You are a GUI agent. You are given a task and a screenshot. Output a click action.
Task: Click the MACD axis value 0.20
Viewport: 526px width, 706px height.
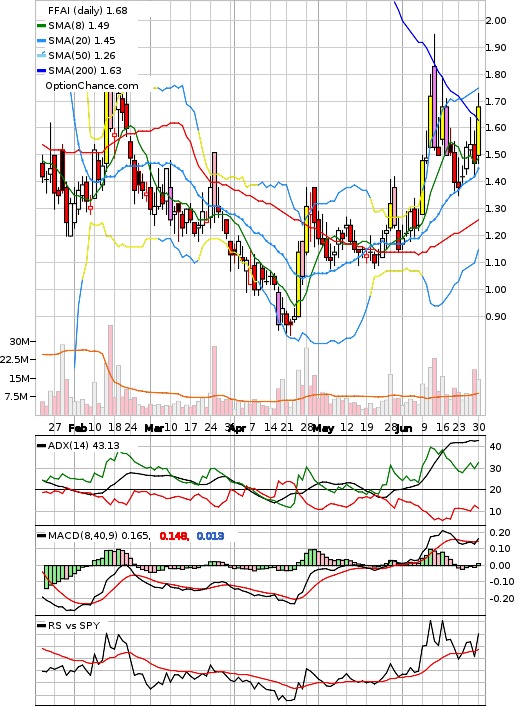pyautogui.click(x=500, y=533)
